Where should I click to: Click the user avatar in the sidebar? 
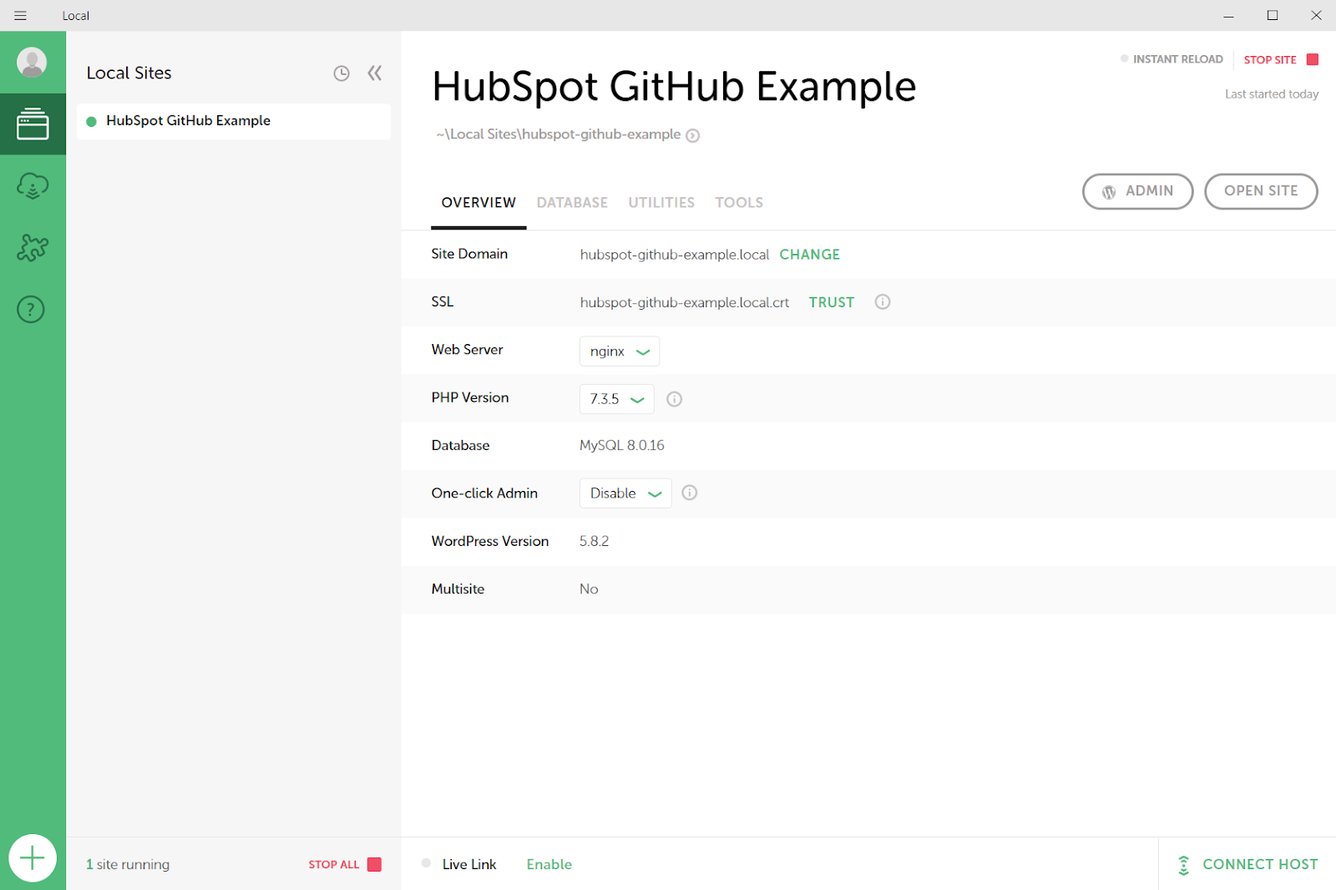coord(33,61)
